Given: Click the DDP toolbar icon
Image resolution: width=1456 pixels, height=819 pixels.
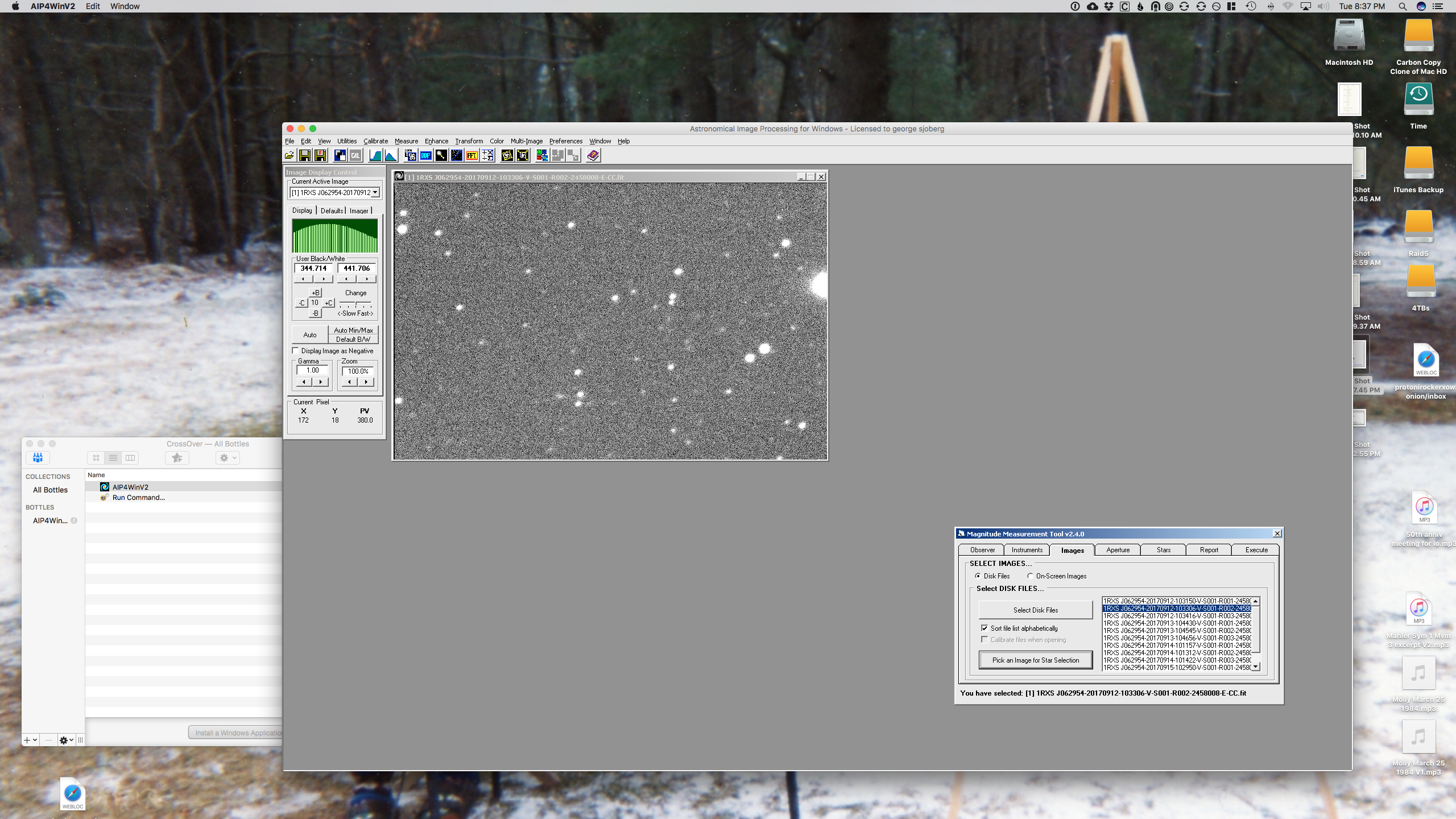Looking at the screenshot, I should [x=425, y=155].
